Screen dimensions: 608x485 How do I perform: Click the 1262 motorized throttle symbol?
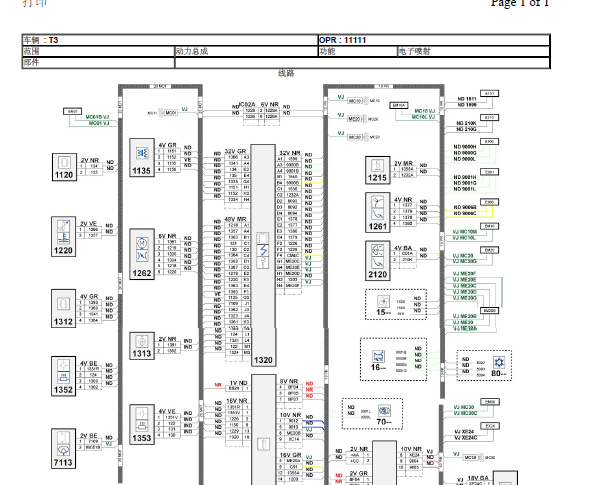pos(142,254)
